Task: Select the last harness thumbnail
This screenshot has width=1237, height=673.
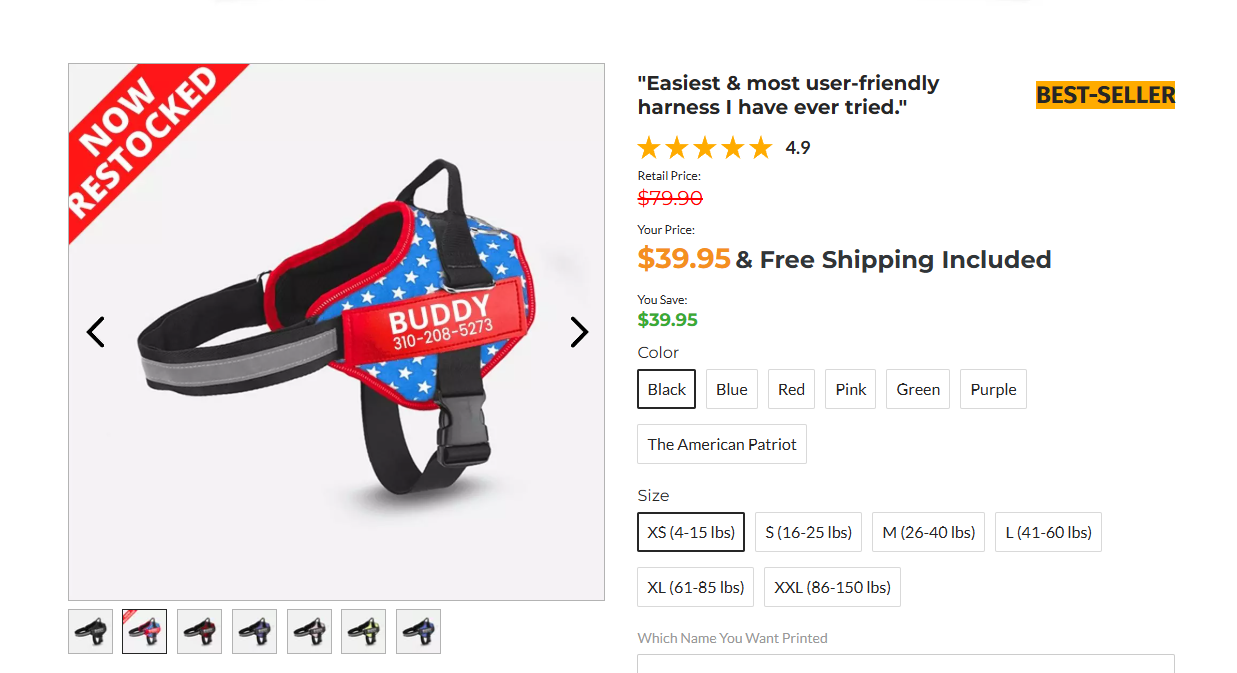Action: 418,632
